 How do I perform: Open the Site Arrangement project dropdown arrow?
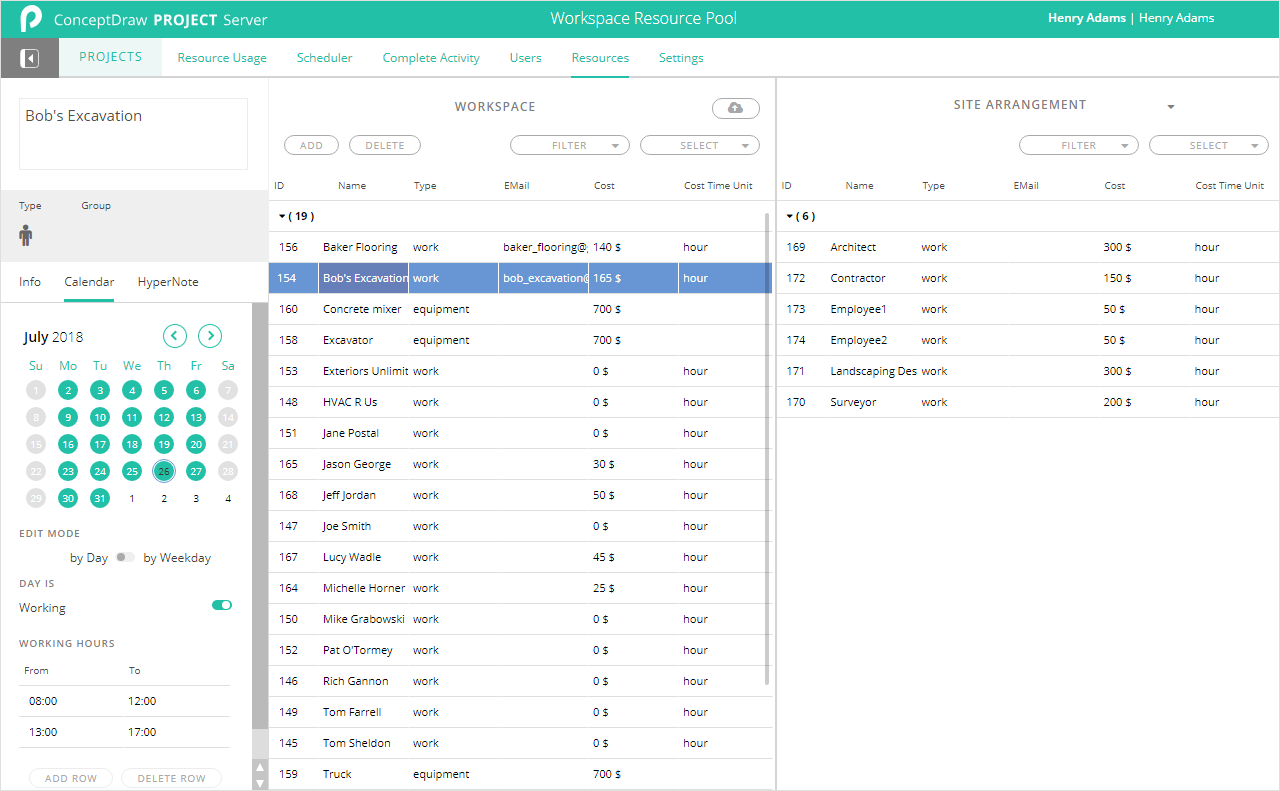[x=1171, y=107]
